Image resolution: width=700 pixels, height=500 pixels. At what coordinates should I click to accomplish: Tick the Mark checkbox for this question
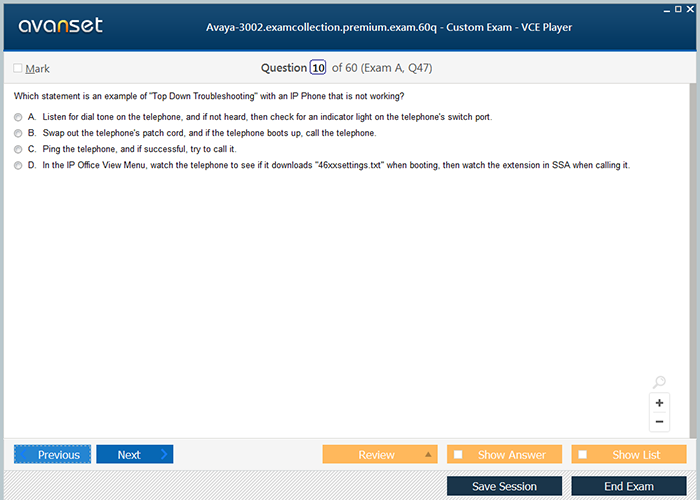coord(18,68)
